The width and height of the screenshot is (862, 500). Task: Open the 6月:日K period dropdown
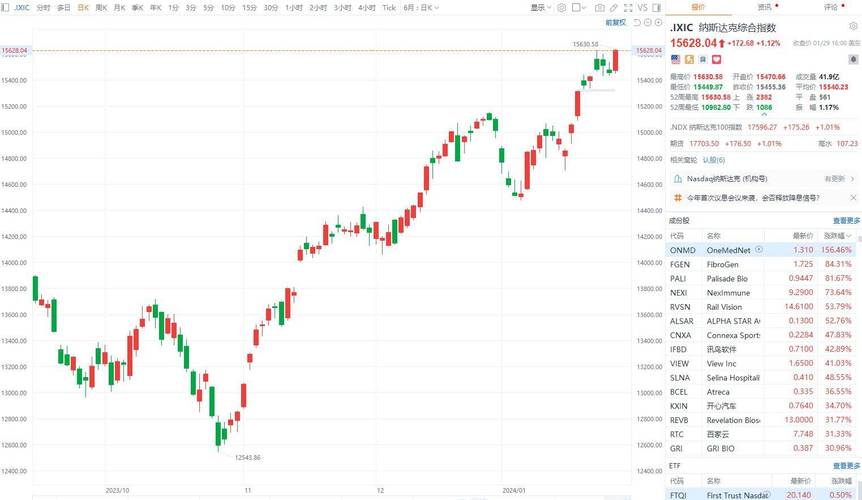click(x=422, y=7)
